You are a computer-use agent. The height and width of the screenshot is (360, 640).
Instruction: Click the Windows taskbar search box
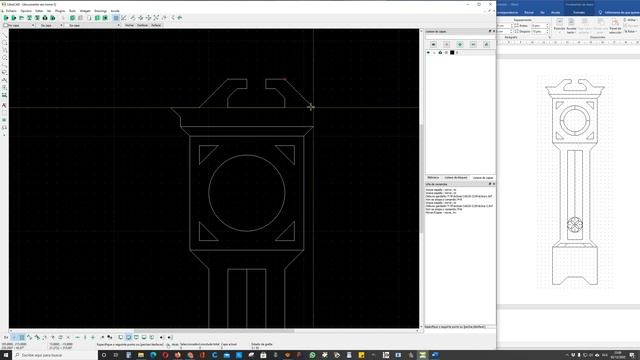click(55, 355)
